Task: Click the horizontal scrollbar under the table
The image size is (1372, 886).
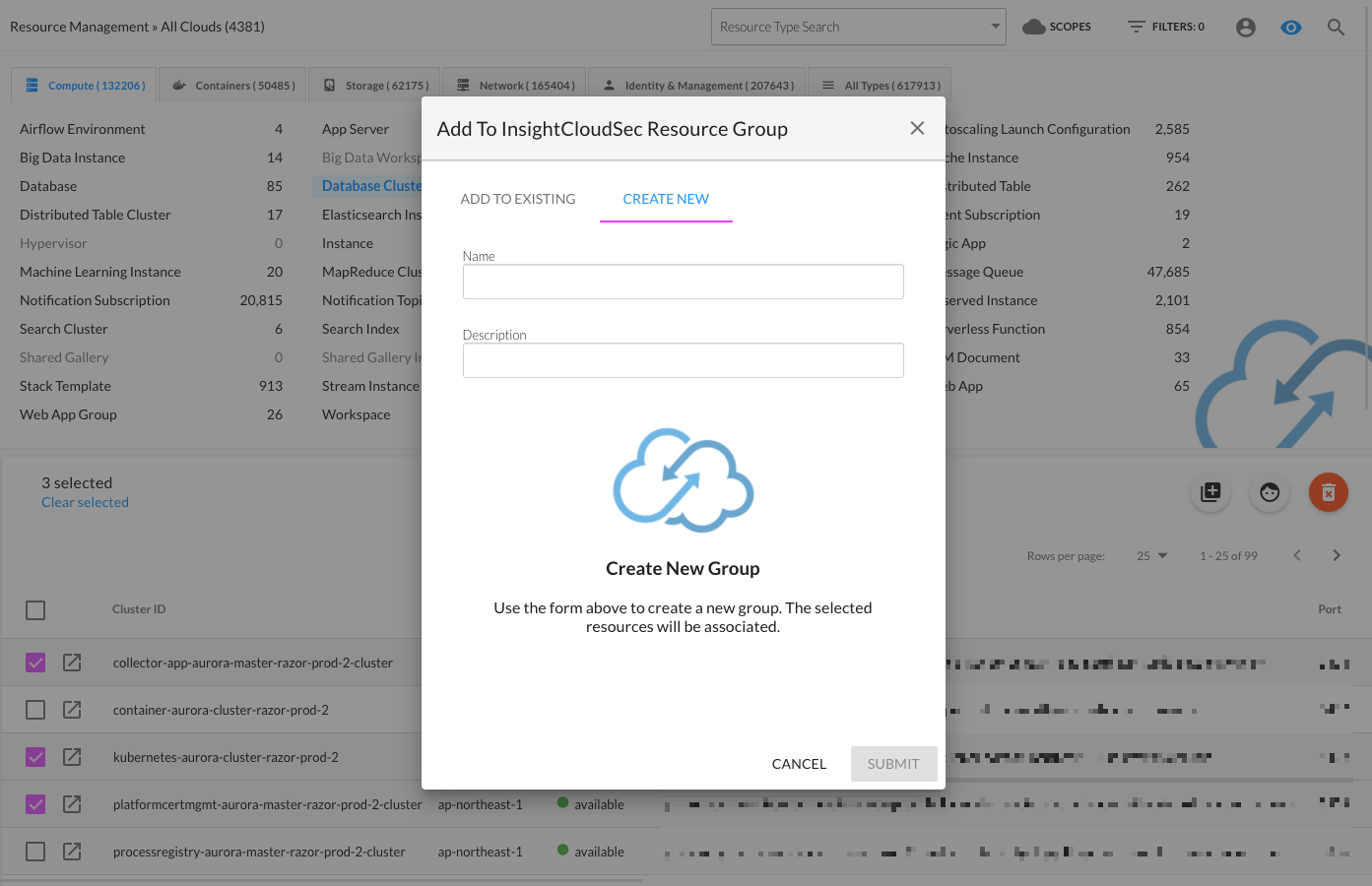Action: tap(323, 881)
